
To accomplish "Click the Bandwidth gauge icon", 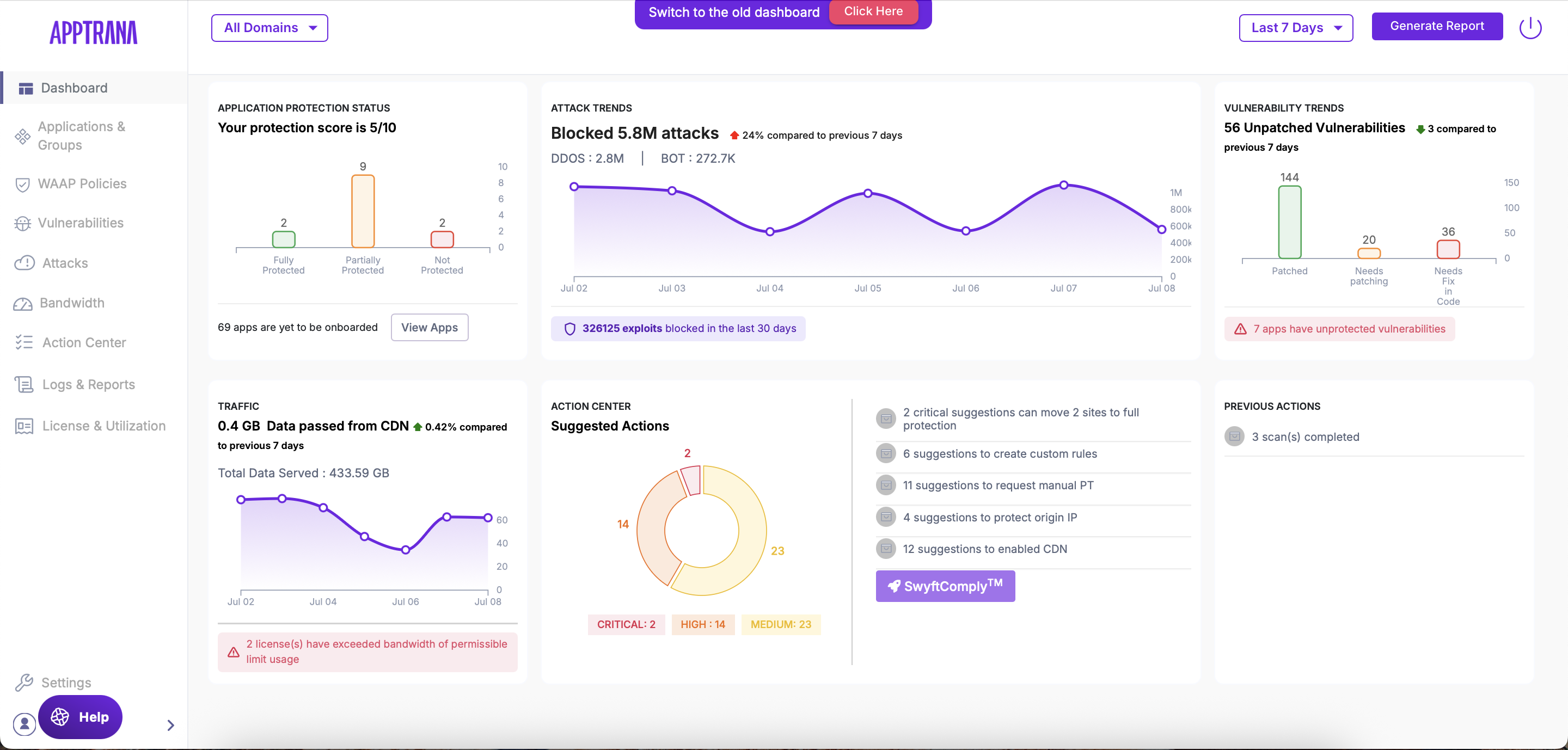I will (x=23, y=304).
